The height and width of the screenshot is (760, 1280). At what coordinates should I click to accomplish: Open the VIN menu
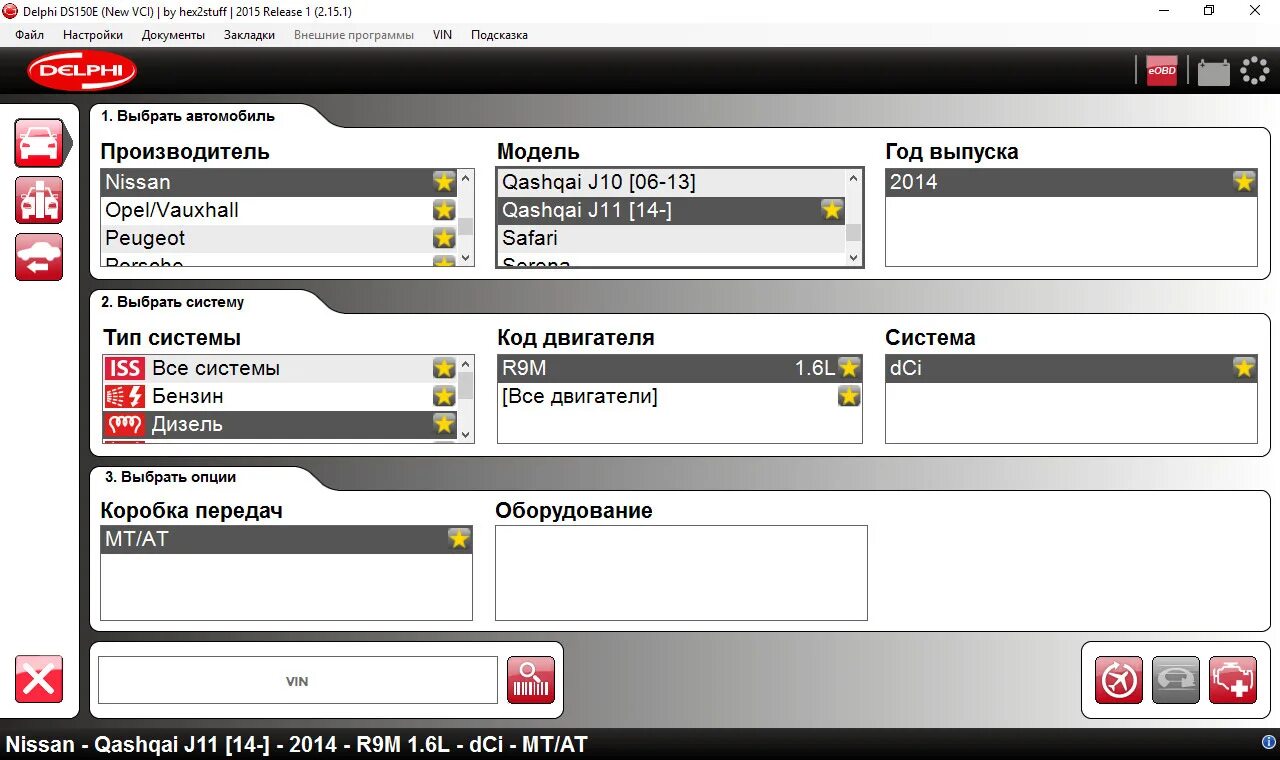(442, 35)
